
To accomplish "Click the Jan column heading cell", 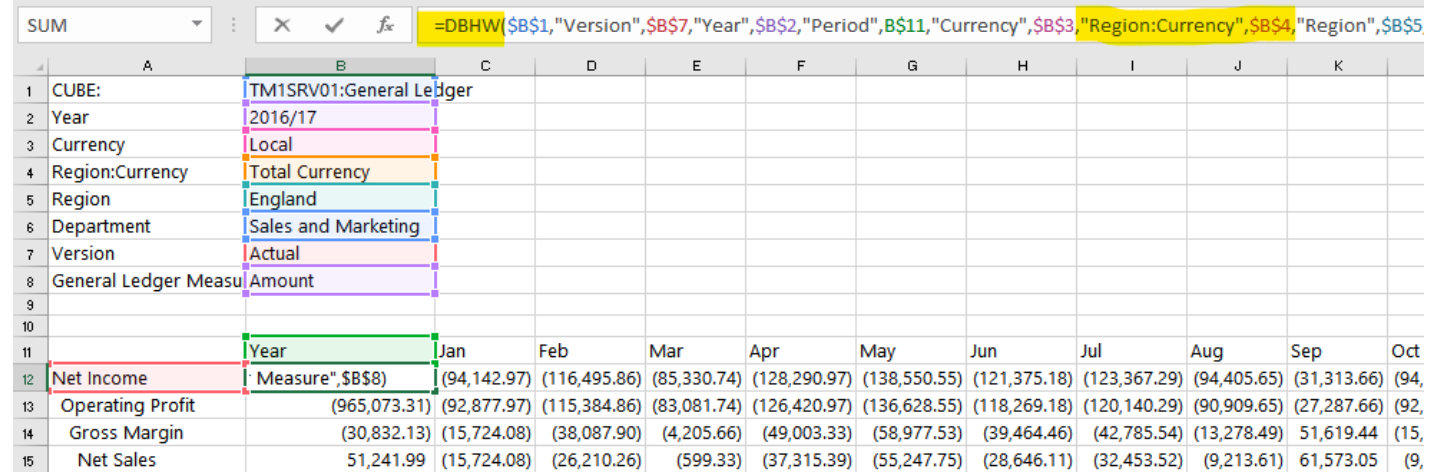I will (485, 351).
